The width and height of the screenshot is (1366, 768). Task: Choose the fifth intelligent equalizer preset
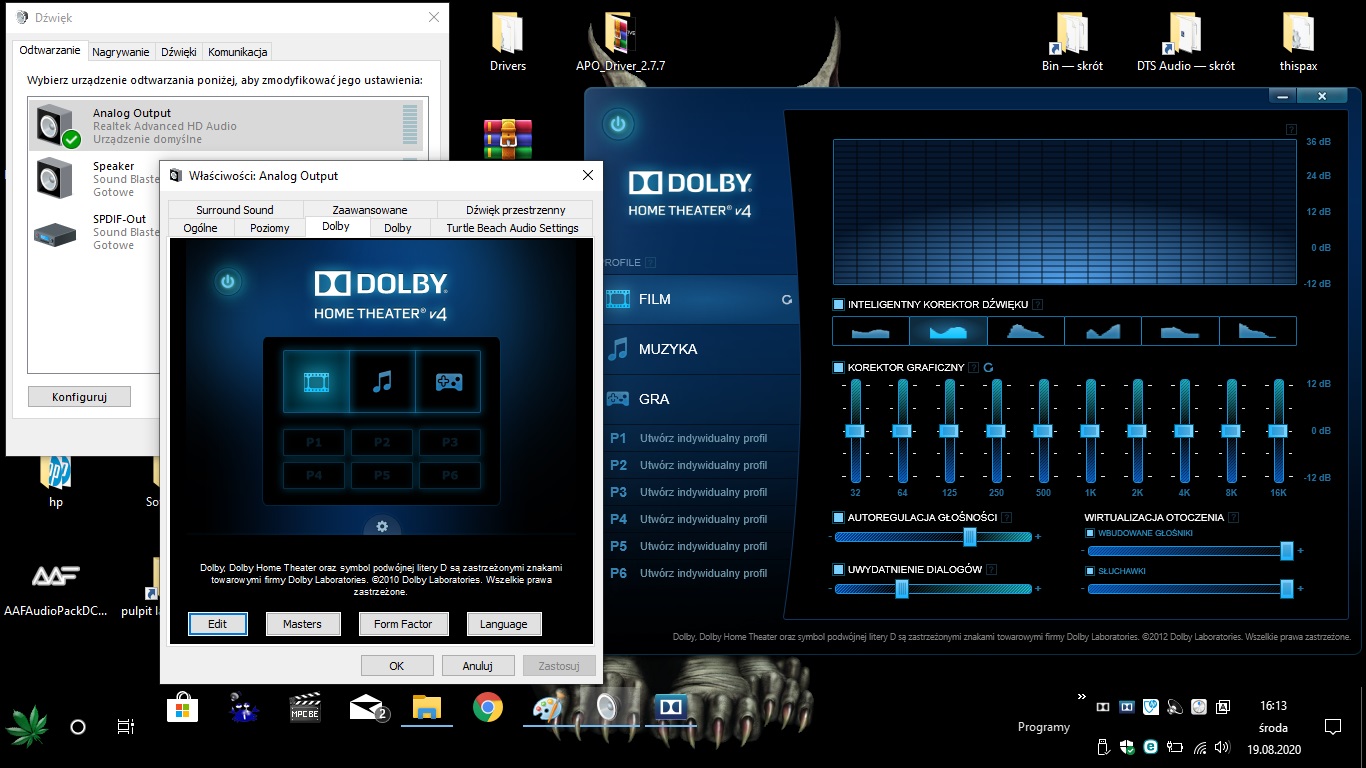coord(1181,331)
